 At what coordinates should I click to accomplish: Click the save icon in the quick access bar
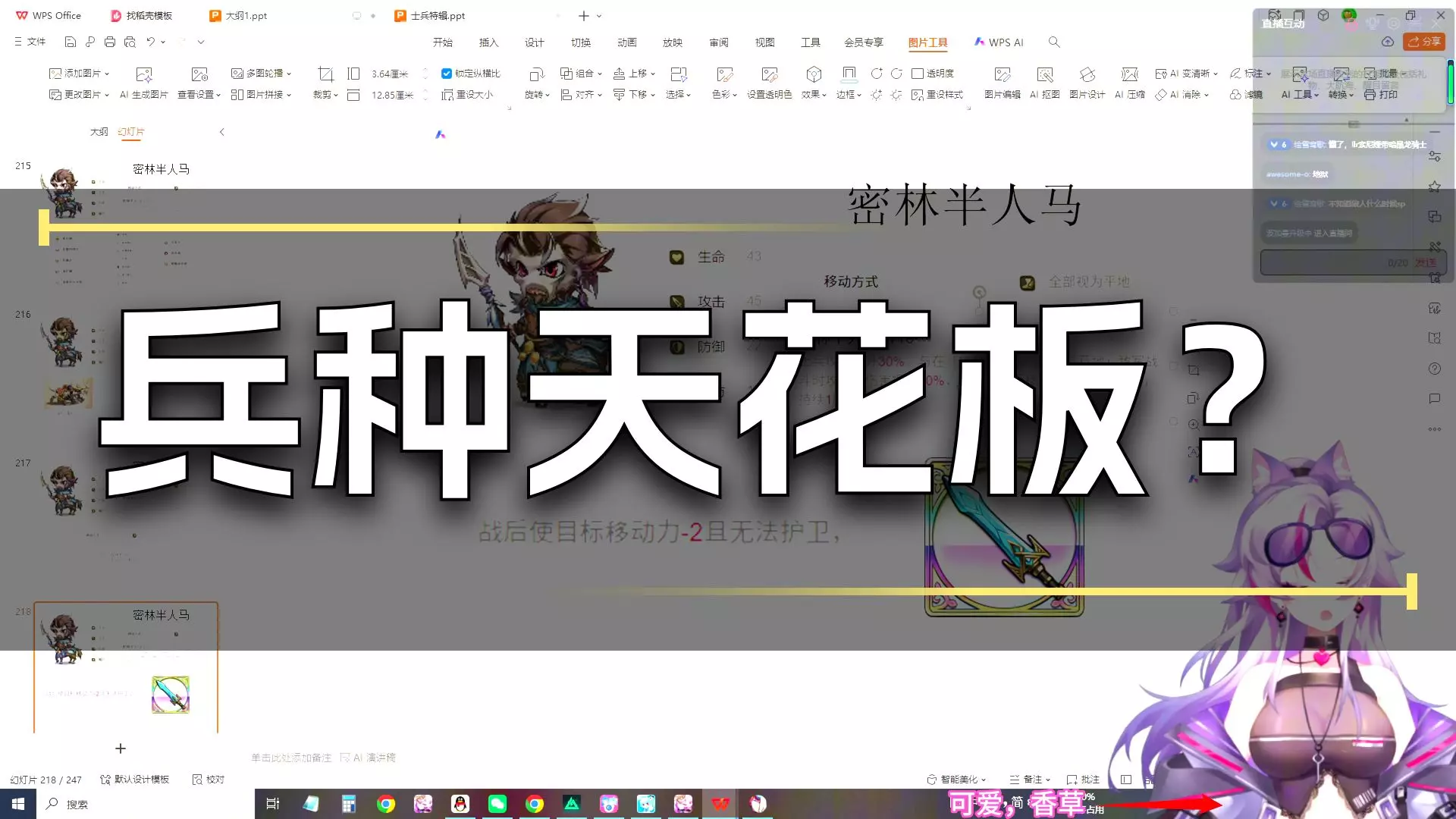71,42
